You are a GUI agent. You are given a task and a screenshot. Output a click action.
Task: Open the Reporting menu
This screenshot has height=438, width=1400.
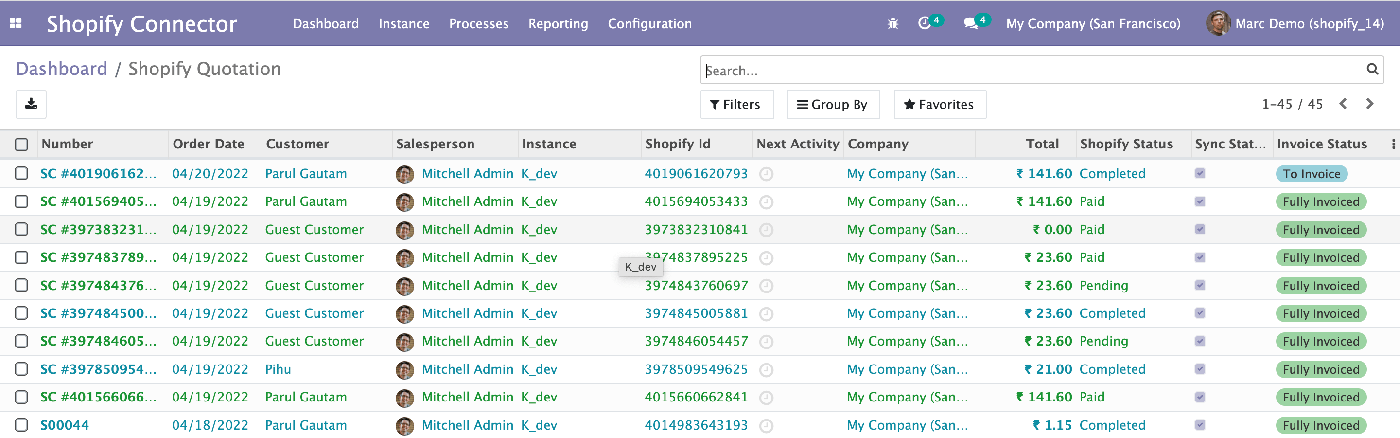click(x=558, y=24)
